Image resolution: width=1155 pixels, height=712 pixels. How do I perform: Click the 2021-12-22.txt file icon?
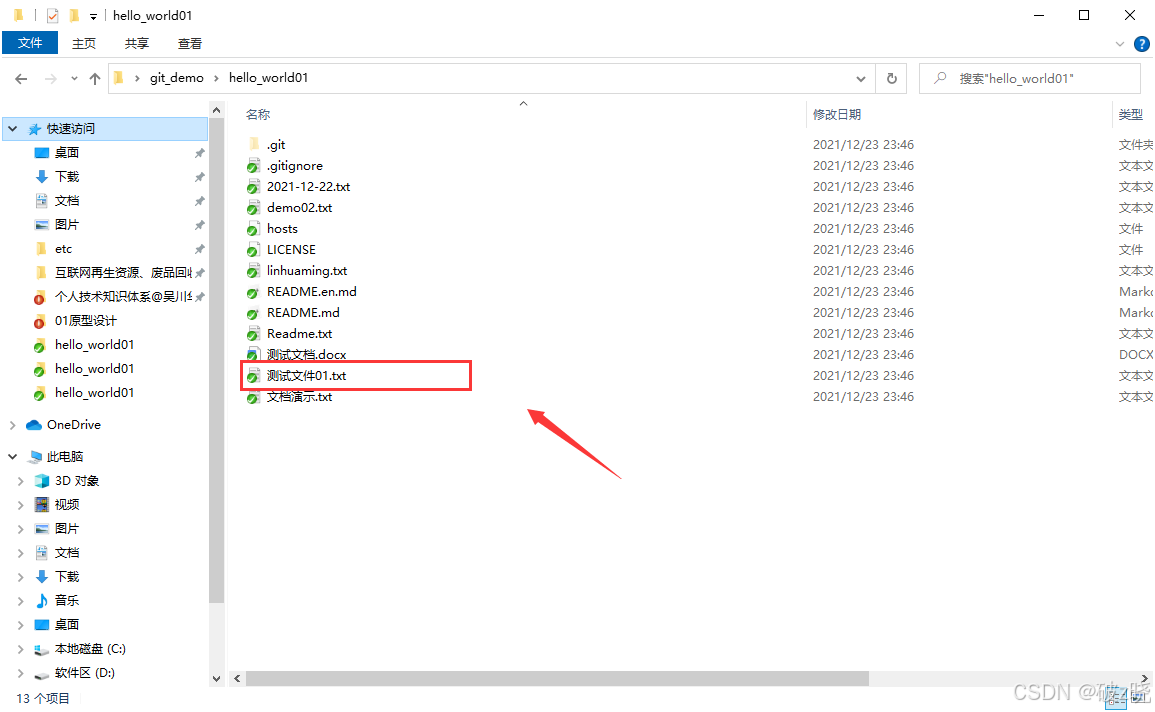253,187
